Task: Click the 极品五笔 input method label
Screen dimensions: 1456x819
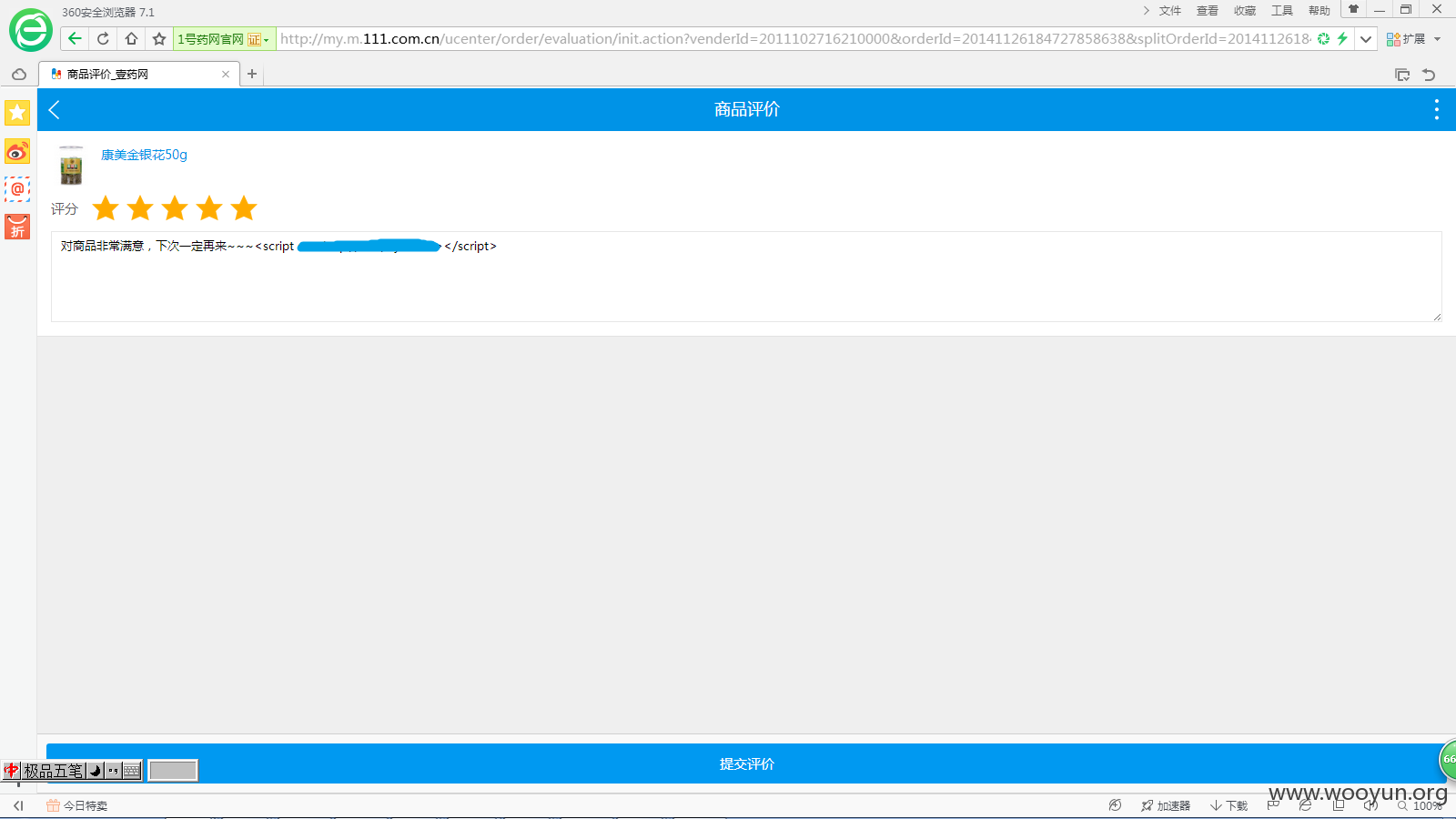Action: coord(53,771)
